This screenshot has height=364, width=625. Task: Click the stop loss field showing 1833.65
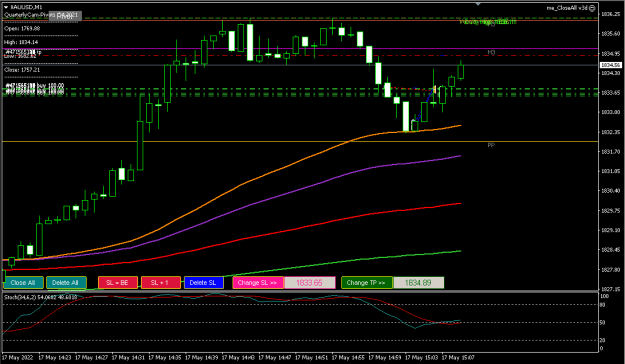click(309, 283)
